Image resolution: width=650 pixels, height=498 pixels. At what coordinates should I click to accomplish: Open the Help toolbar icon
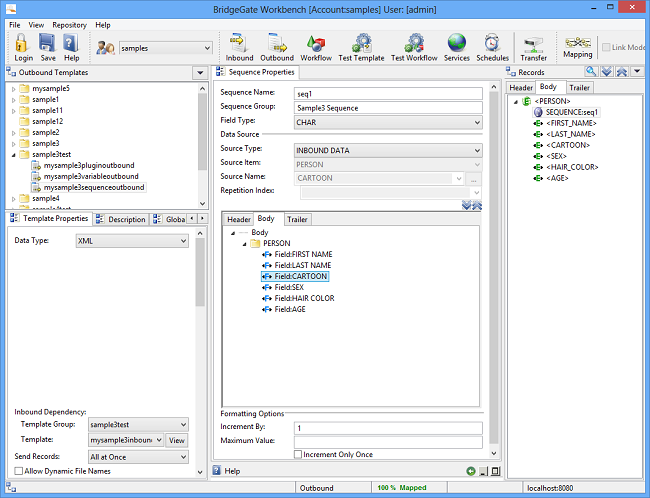[x=71, y=43]
